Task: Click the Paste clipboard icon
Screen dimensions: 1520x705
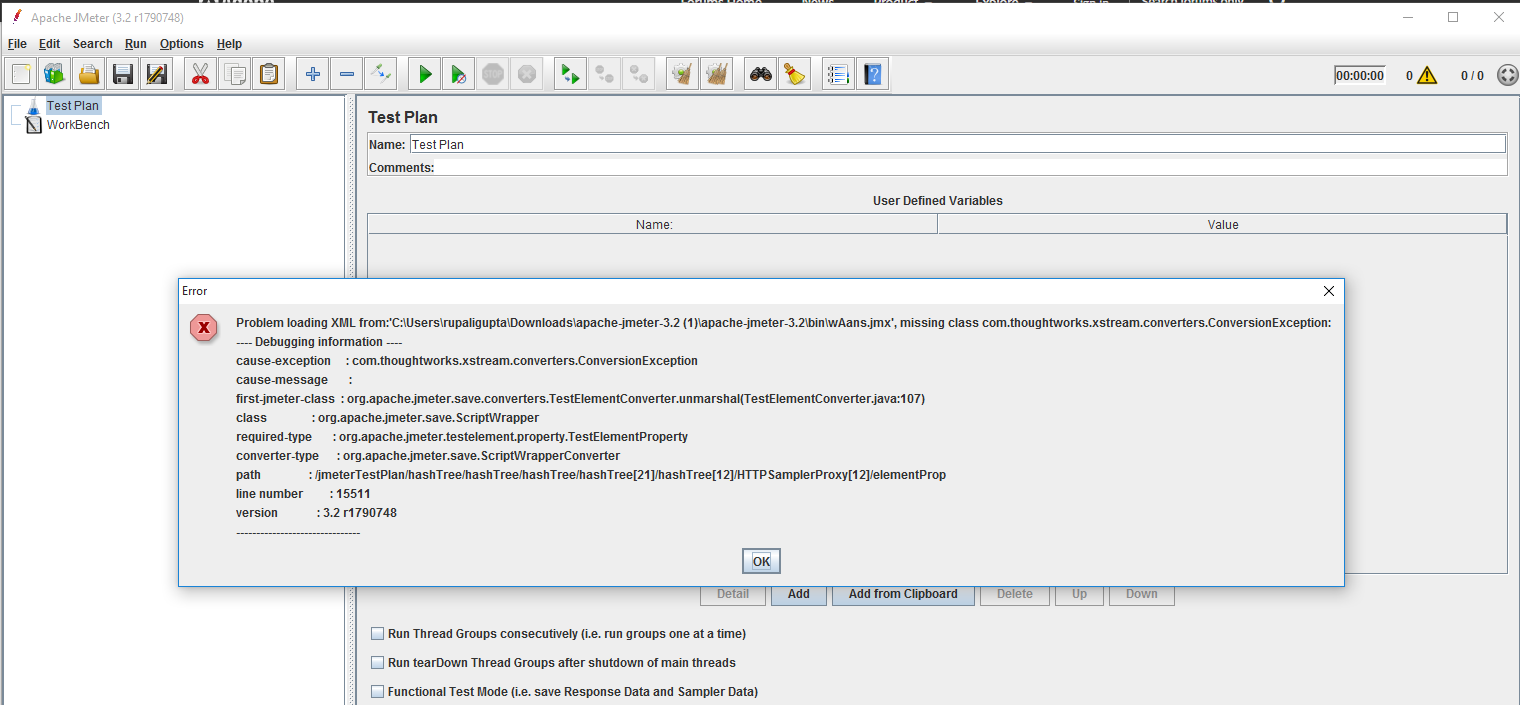Action: point(268,74)
